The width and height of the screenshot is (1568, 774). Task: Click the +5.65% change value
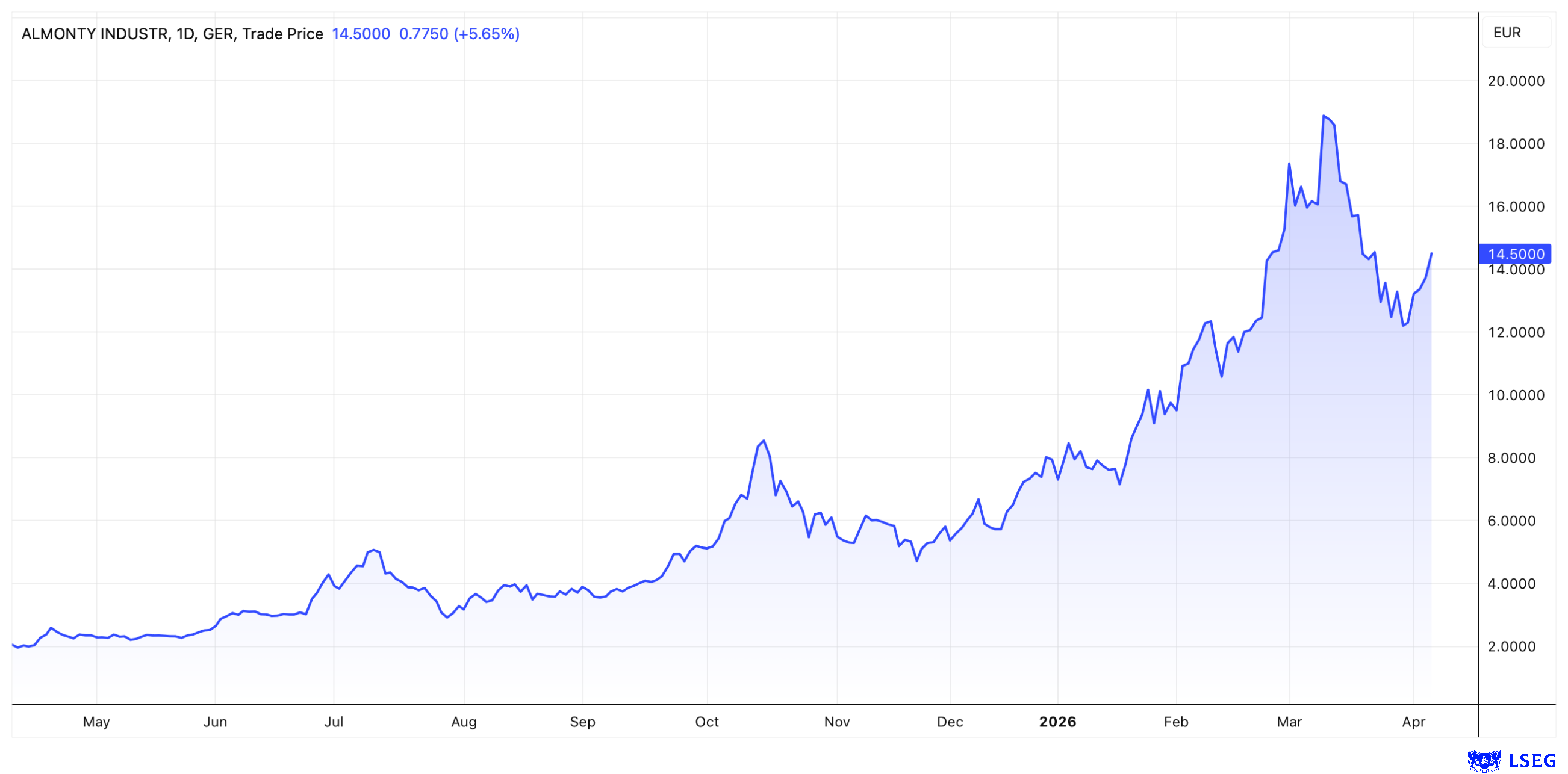[x=487, y=34]
